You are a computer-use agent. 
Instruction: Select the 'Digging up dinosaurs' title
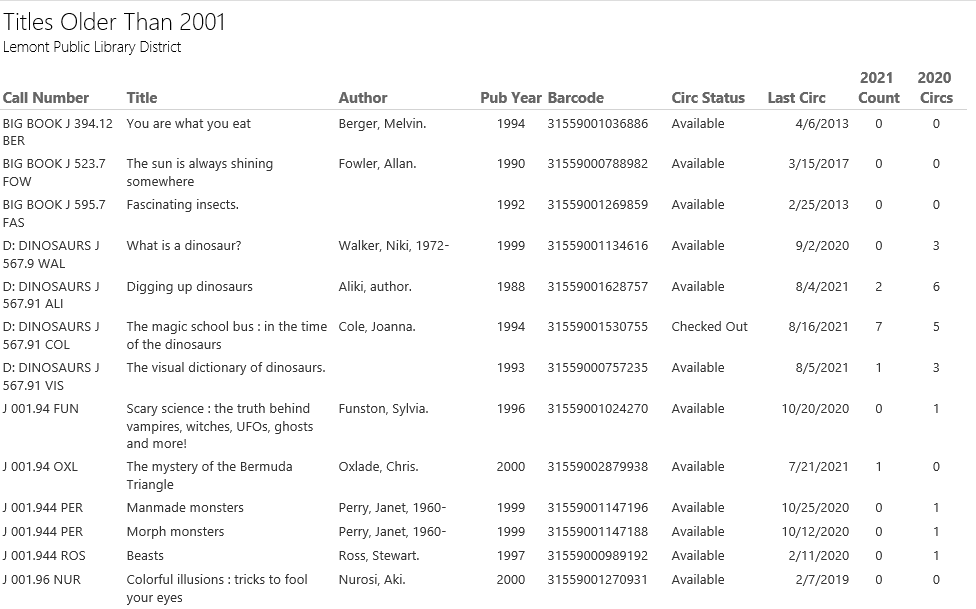[190, 287]
